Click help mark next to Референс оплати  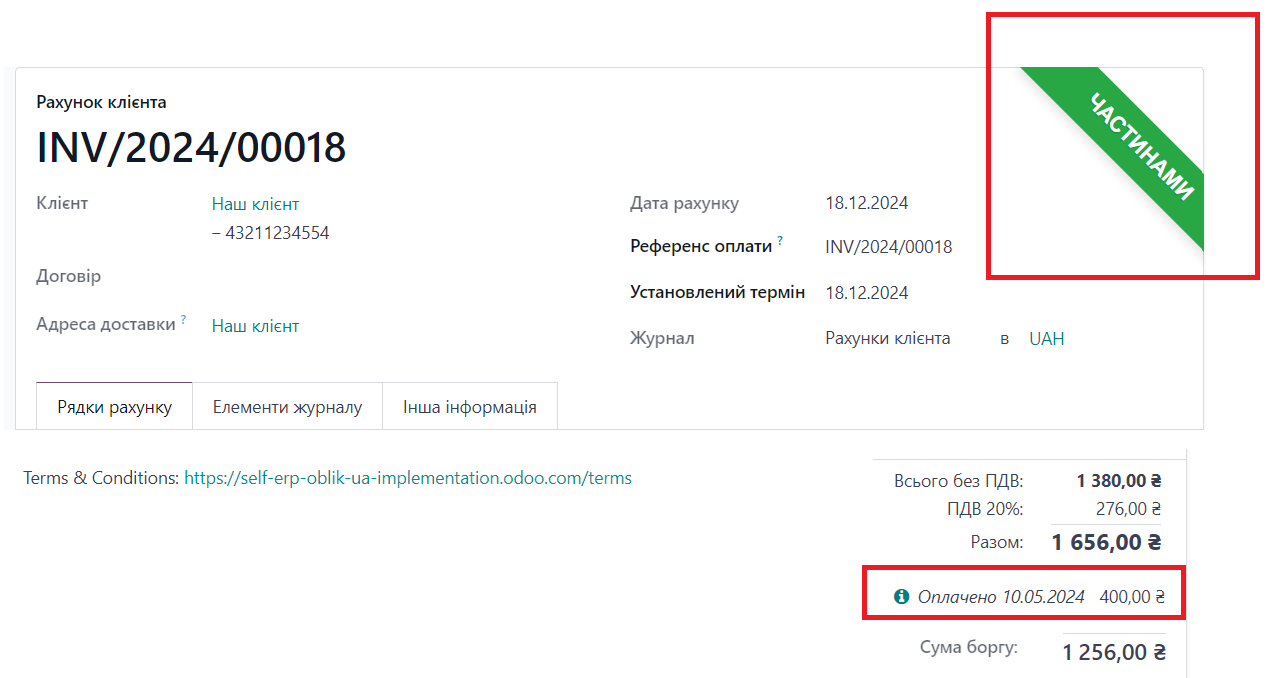tap(780, 241)
